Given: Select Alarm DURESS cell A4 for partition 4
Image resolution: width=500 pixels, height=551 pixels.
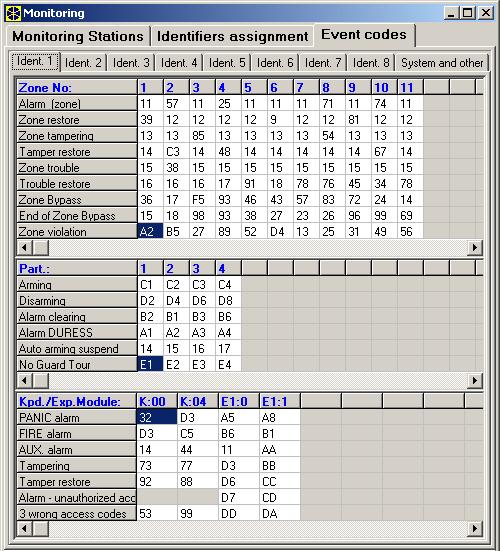Looking at the screenshot, I should [228, 332].
